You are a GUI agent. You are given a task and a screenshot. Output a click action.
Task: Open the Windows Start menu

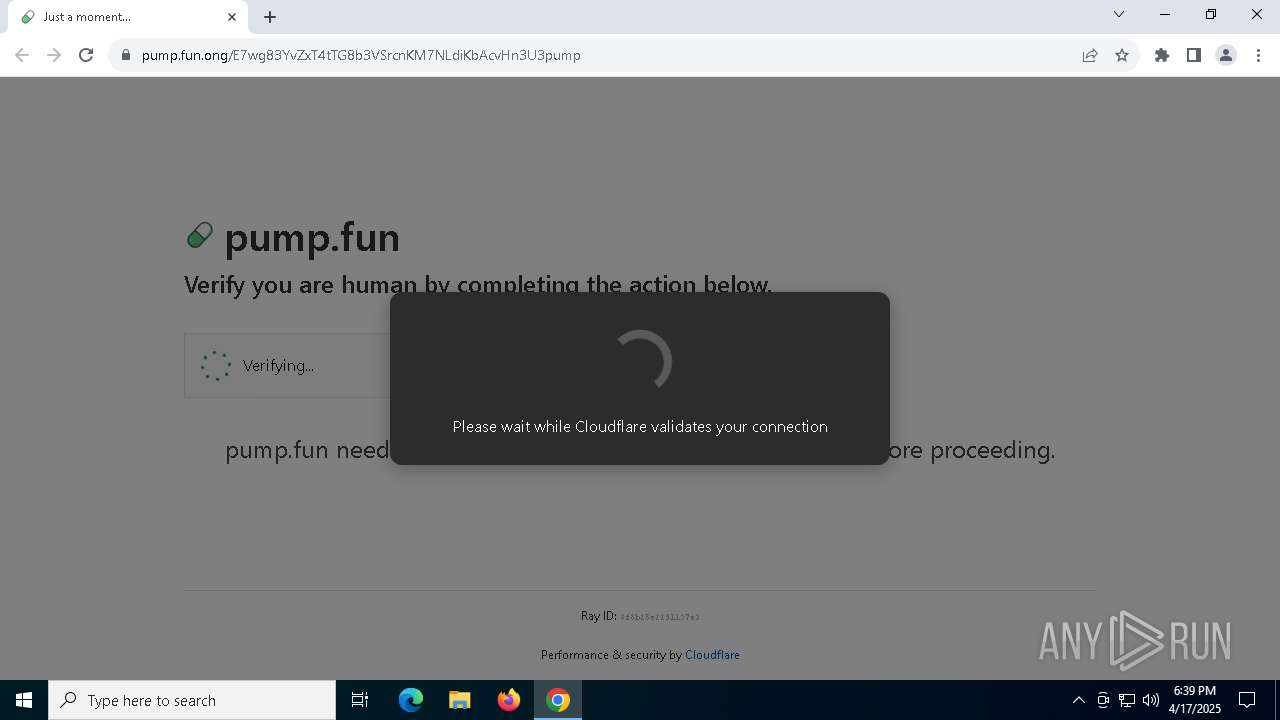(24, 700)
